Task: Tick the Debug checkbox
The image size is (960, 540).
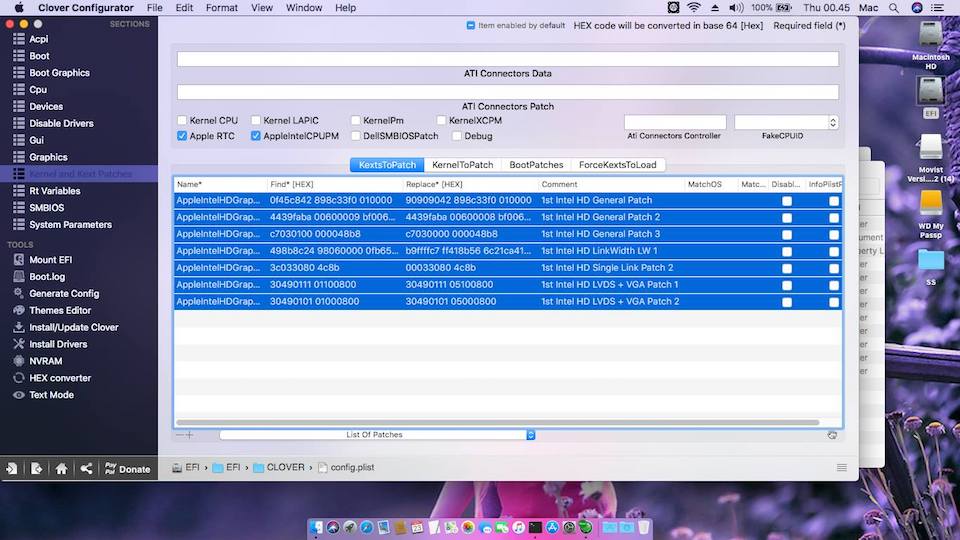Action: point(457,136)
